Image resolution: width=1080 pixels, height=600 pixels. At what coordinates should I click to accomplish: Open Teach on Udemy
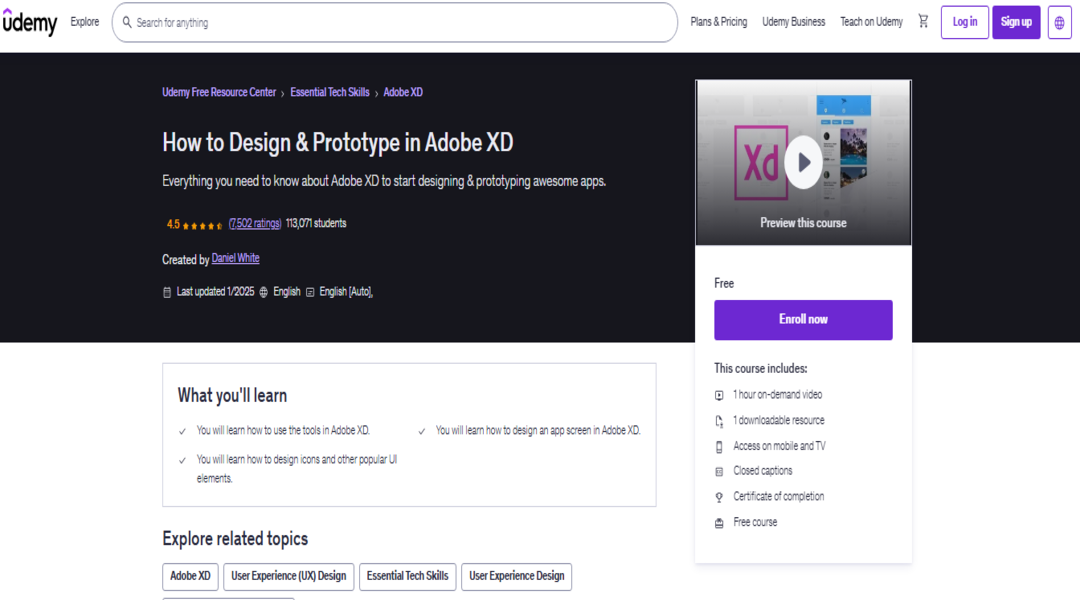871,22
